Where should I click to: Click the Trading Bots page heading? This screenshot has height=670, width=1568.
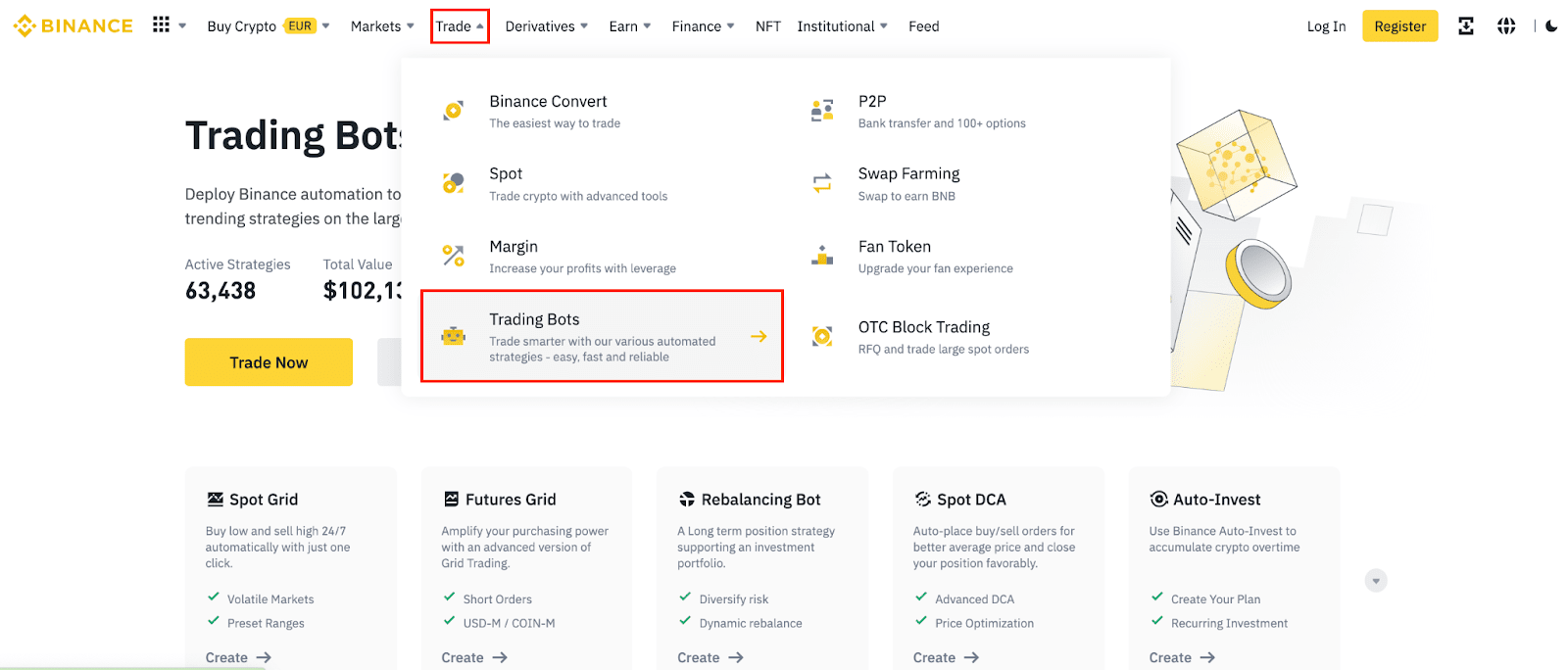(x=293, y=136)
